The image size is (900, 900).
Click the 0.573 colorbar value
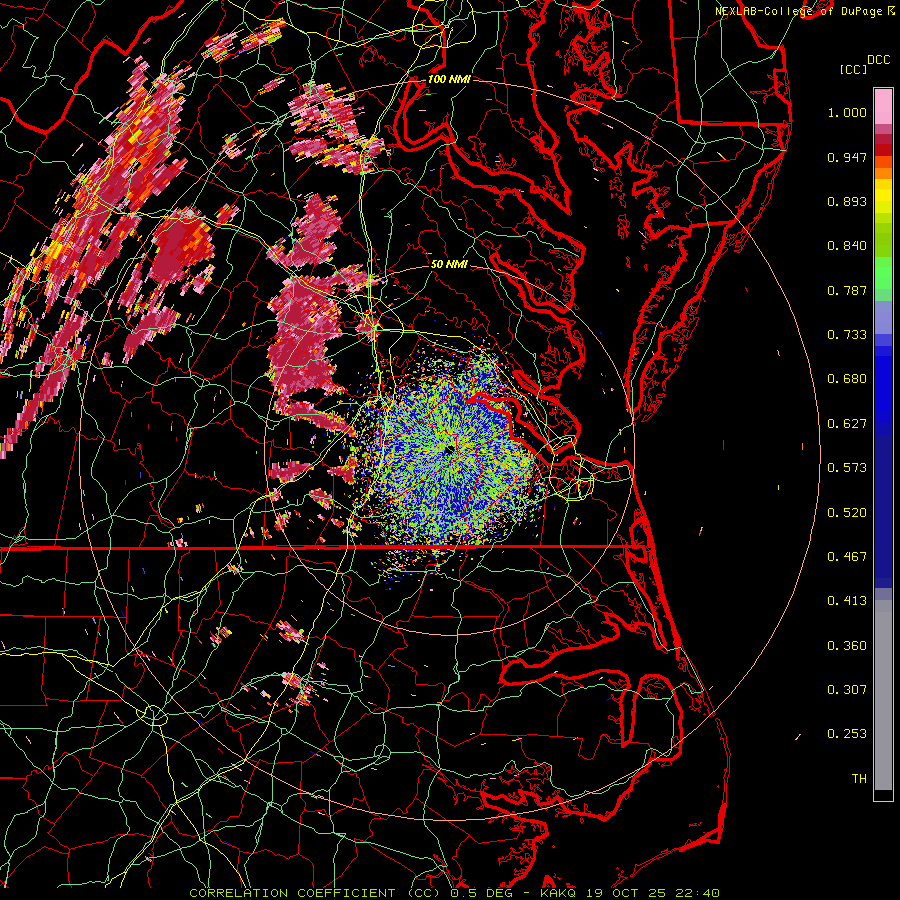point(847,468)
